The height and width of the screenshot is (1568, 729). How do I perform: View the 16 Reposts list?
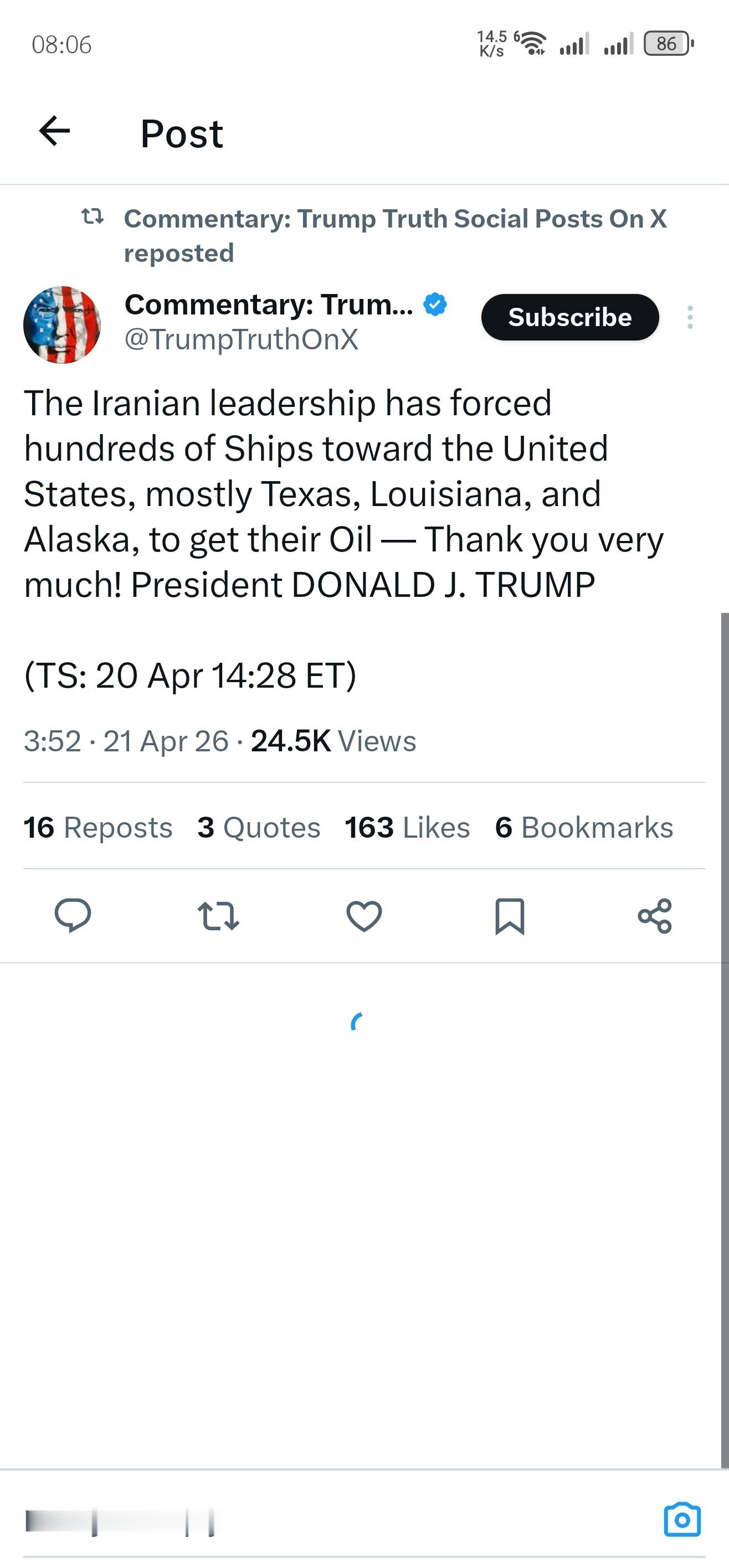[x=98, y=827]
